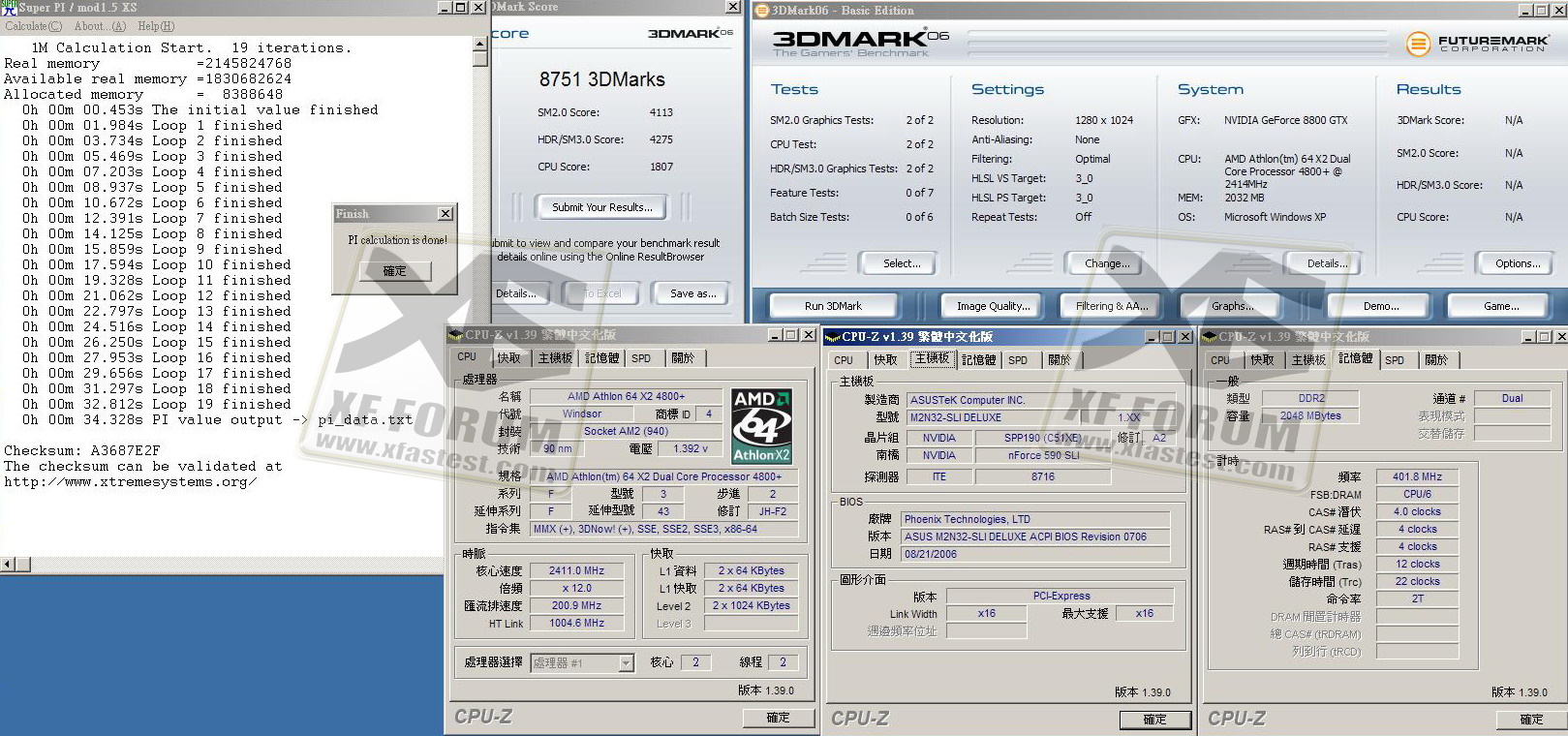Open the Help(H) menu in Super PI
The width and height of the screenshot is (1568, 736).
(156, 26)
